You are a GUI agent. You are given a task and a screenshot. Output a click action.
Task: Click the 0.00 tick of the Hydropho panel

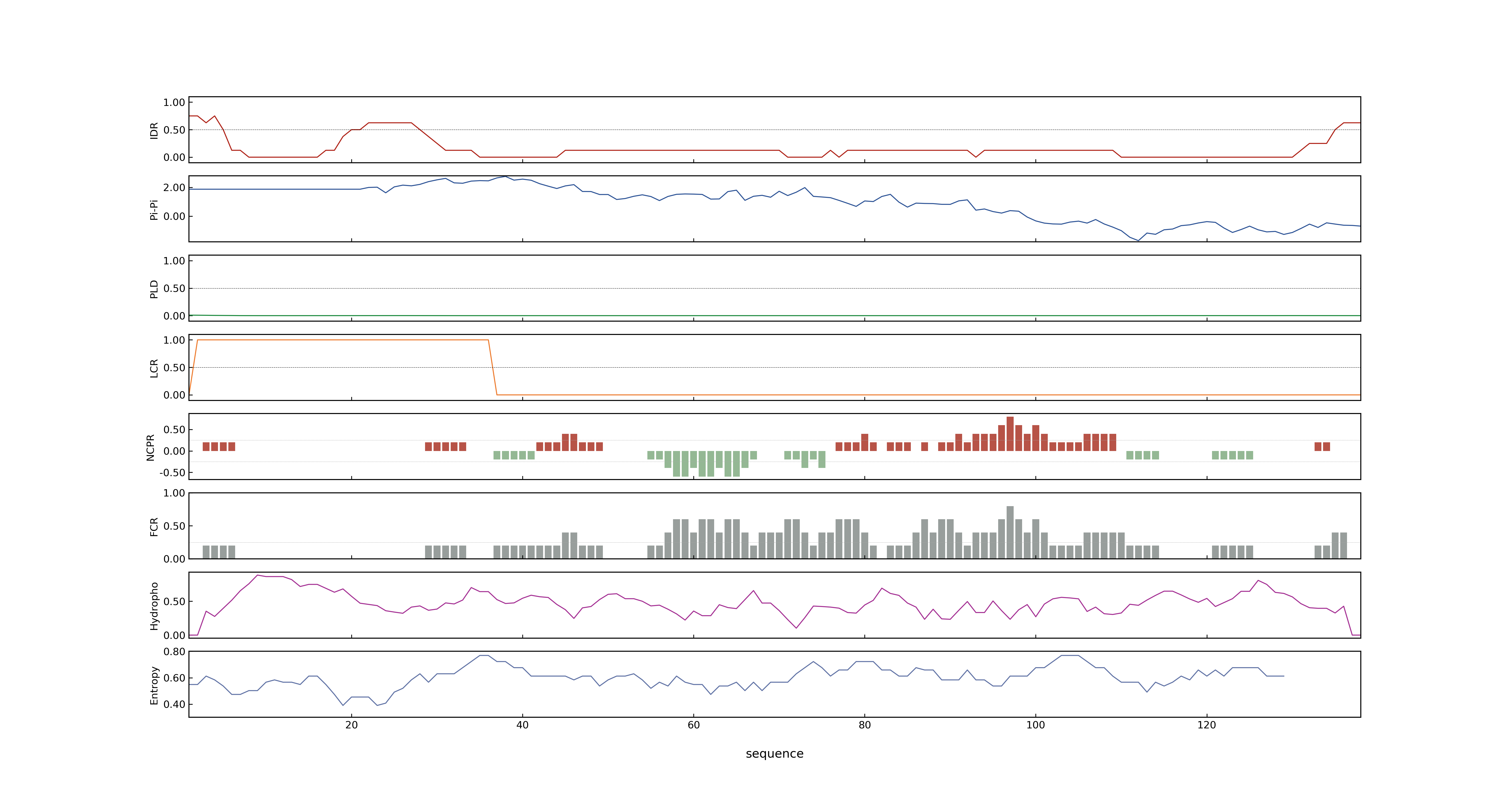coord(174,635)
